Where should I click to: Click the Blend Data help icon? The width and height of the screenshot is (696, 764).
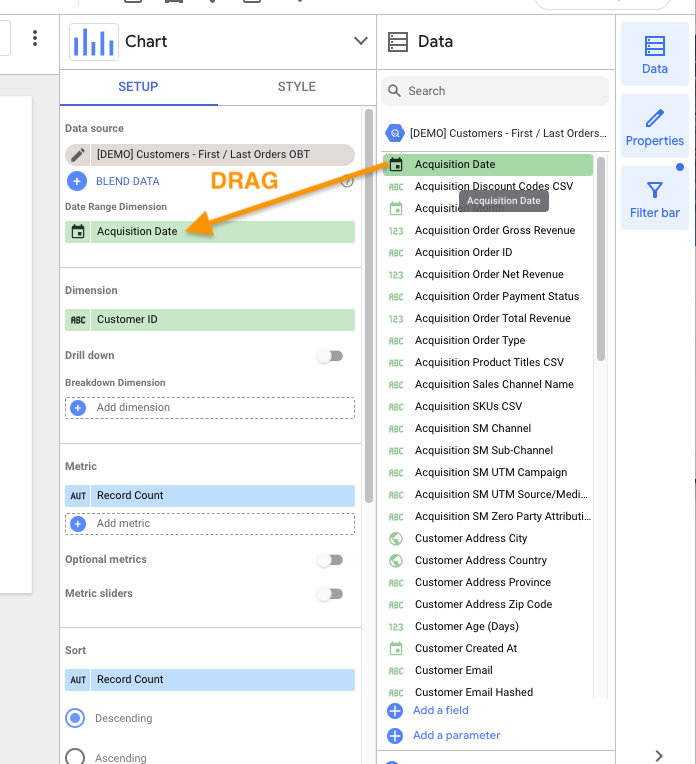pos(347,181)
